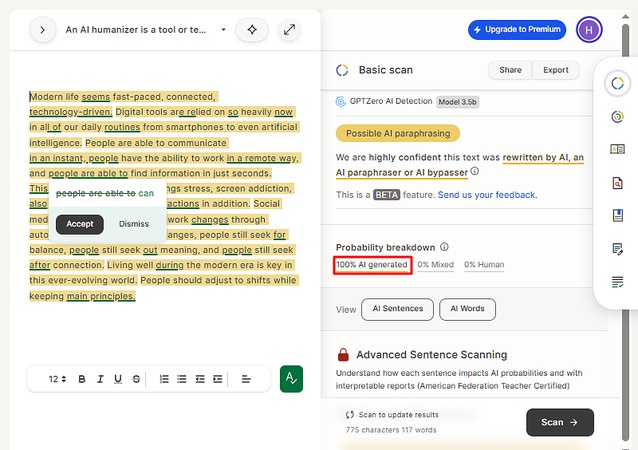Click the info icon beside AI bypasser

(x=474, y=171)
